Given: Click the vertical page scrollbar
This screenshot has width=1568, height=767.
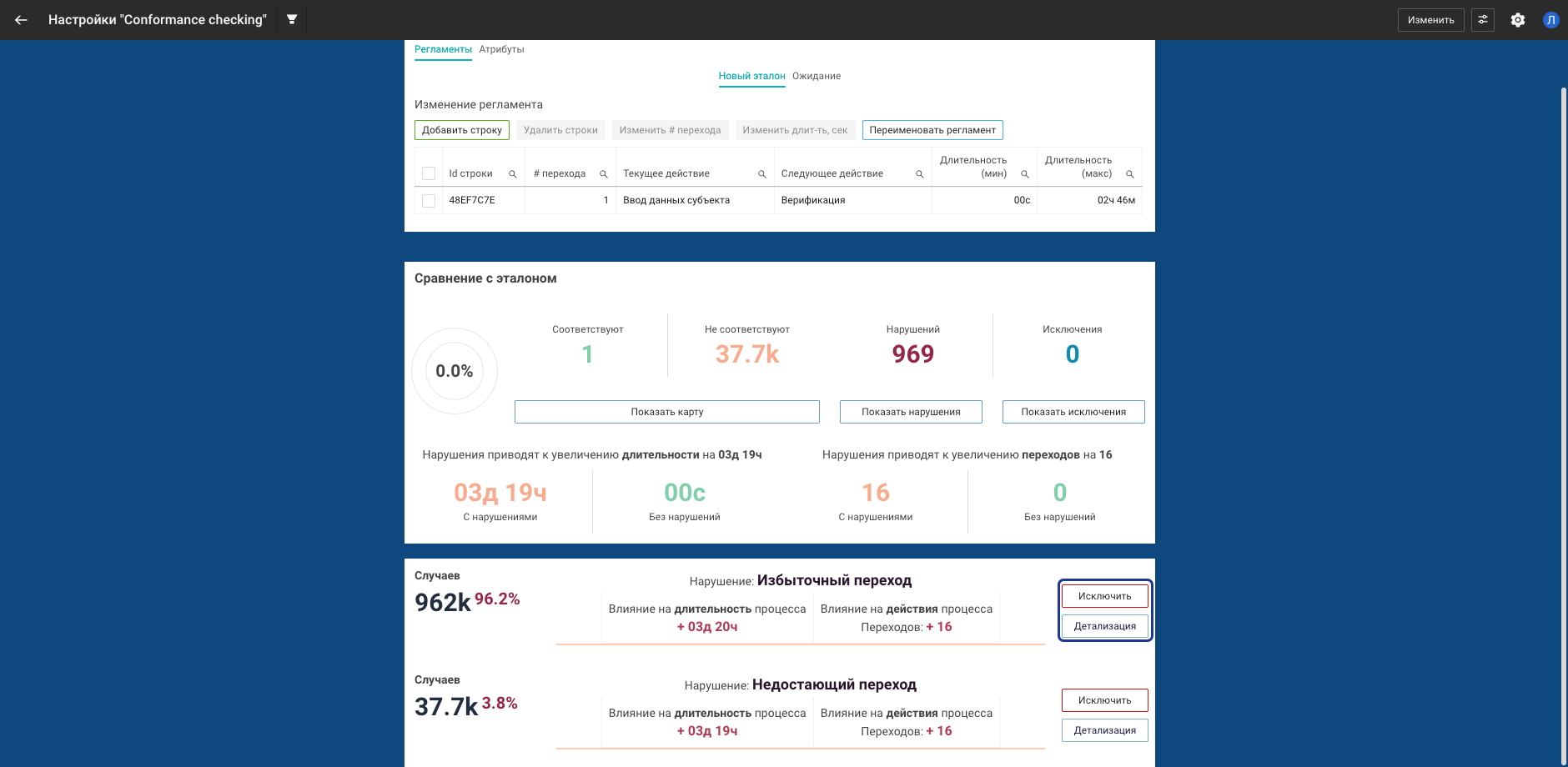Looking at the screenshot, I should [1563, 417].
